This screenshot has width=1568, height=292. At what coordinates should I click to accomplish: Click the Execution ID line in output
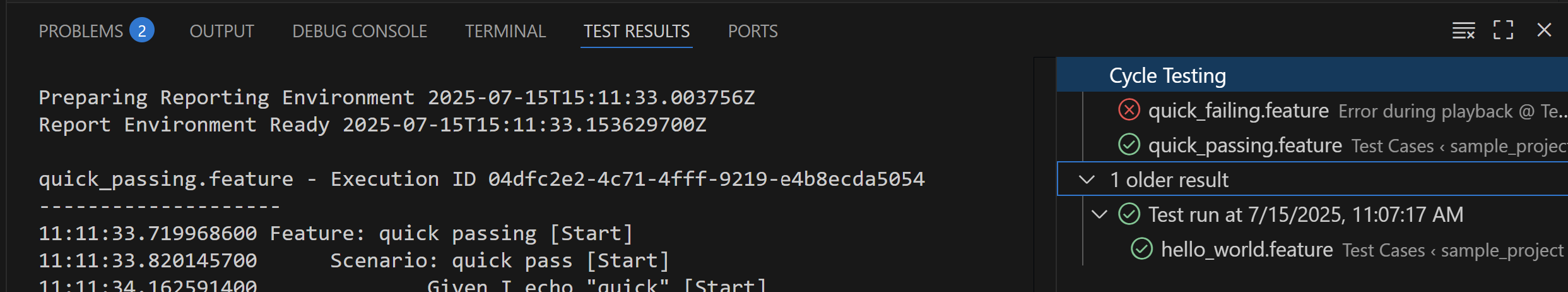[481, 179]
